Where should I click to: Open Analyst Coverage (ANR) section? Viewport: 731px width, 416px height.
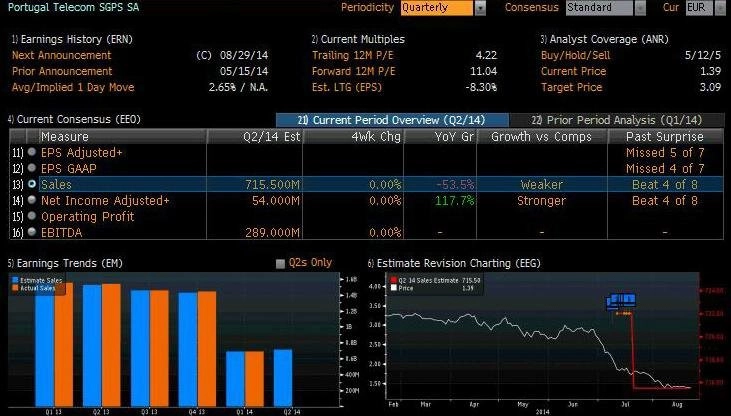pos(605,40)
